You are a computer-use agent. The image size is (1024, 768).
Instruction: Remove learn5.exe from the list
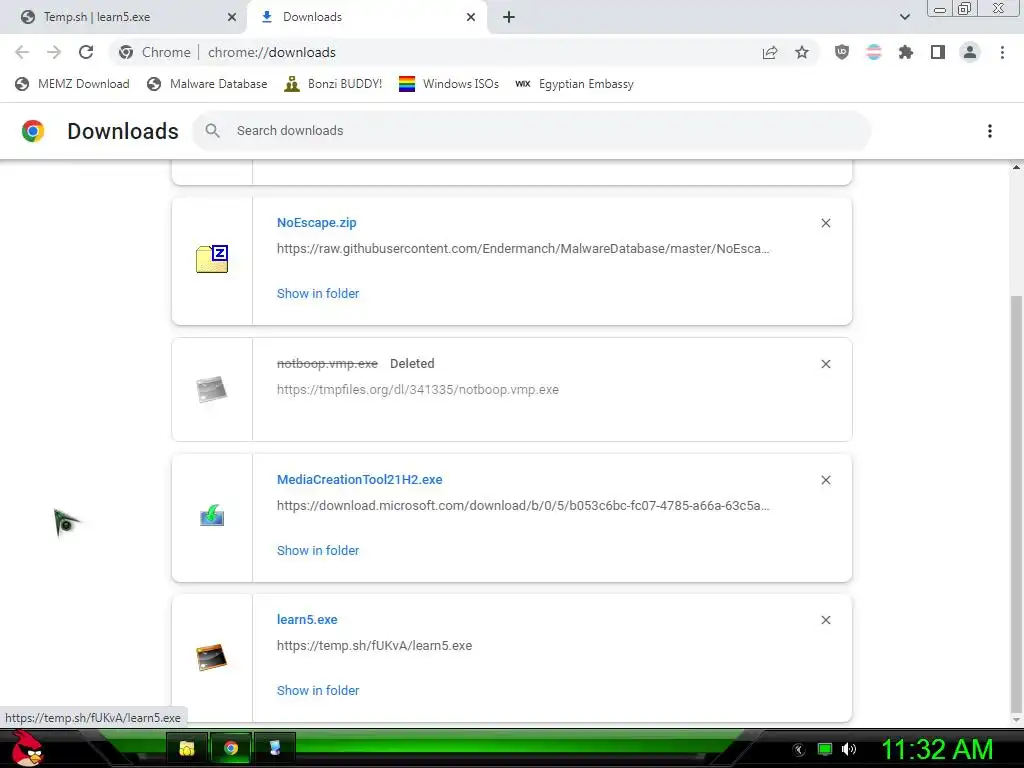click(825, 620)
